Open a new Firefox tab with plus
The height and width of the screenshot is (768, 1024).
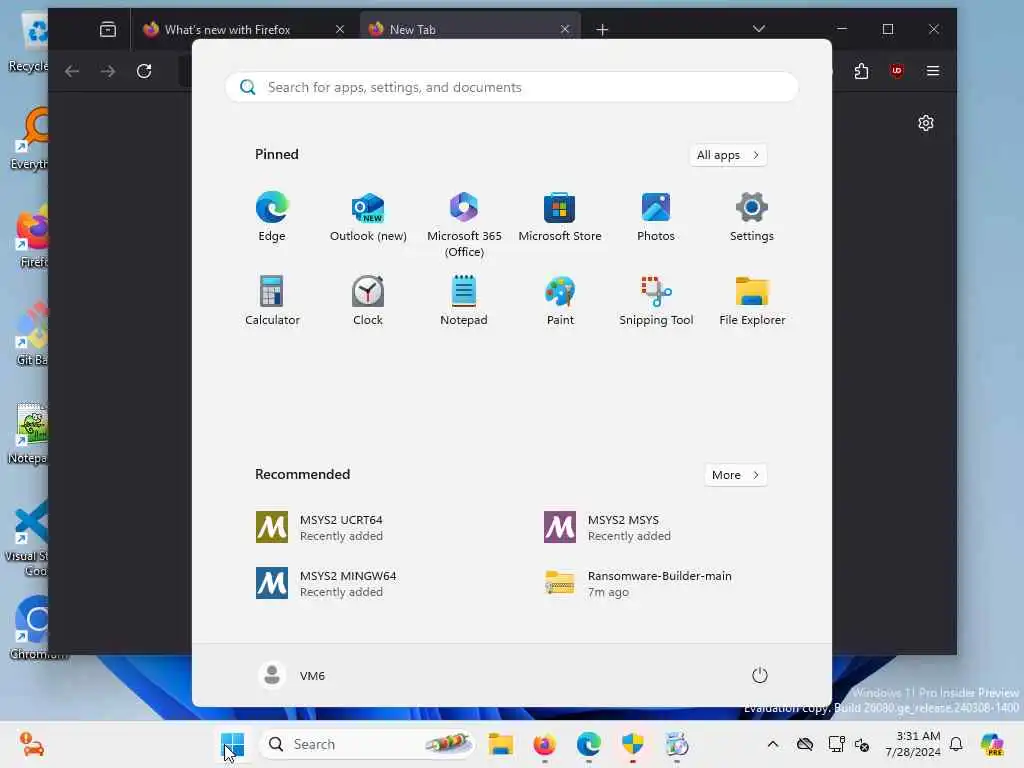(602, 29)
